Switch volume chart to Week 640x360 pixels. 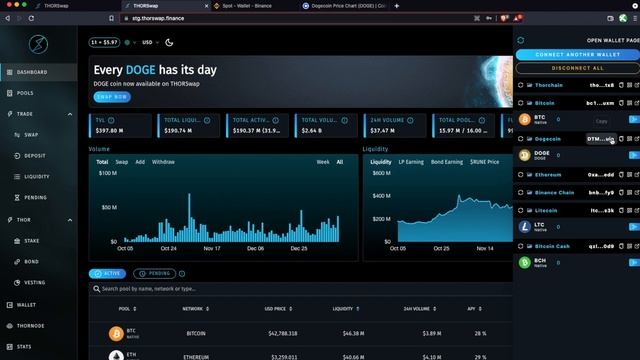[323, 162]
